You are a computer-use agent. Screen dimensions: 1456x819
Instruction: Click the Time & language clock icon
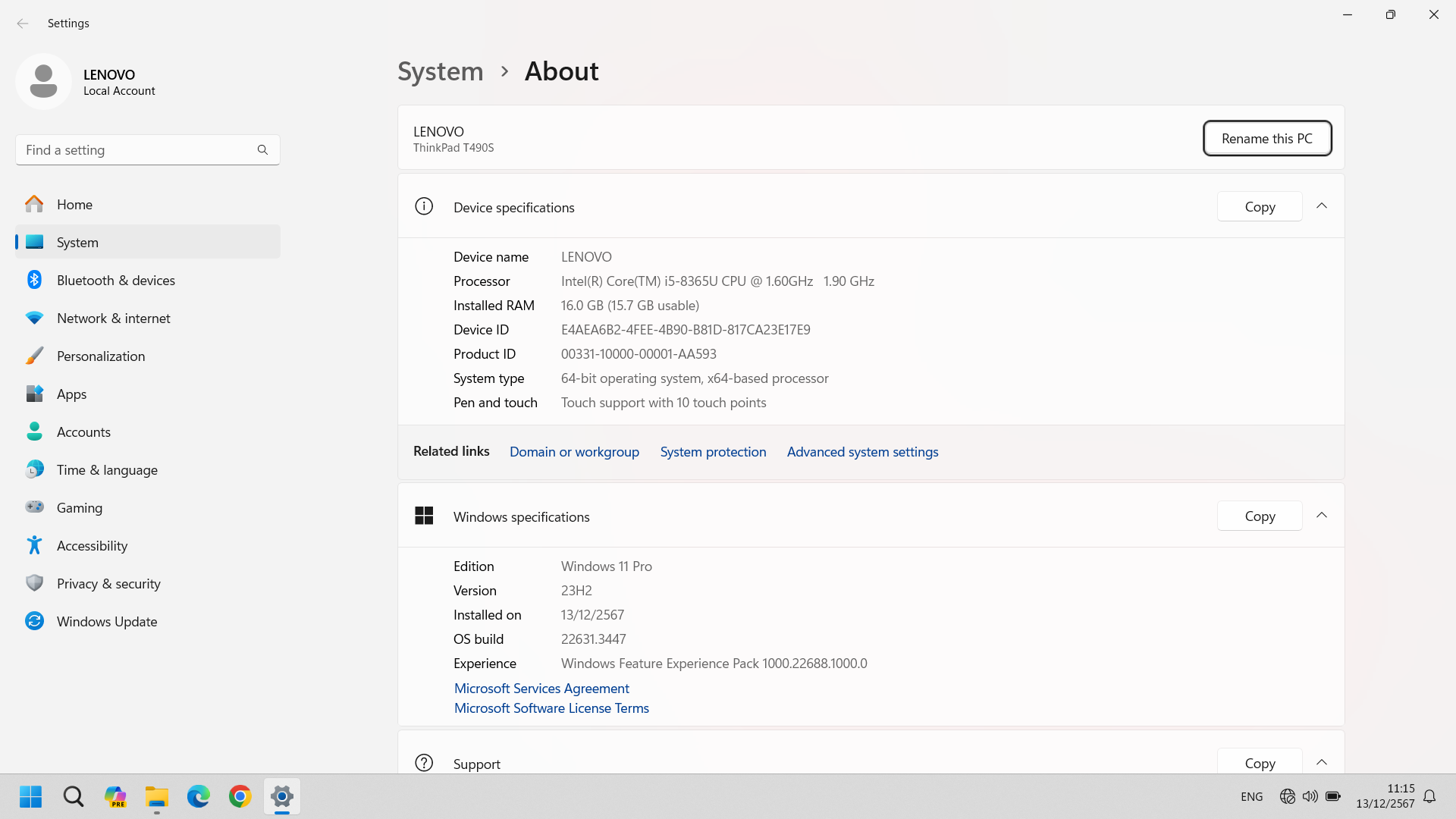(34, 469)
